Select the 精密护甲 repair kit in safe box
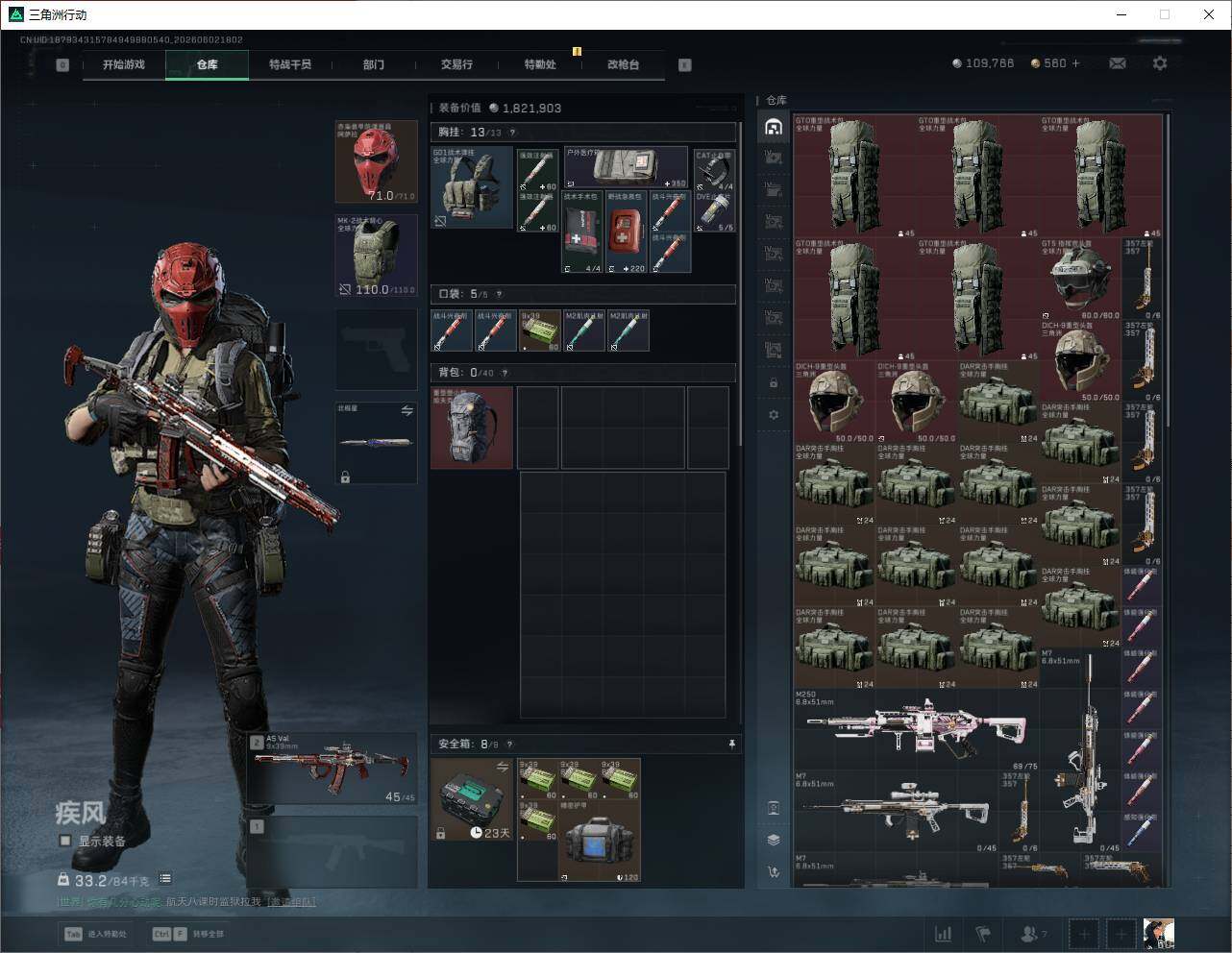Viewport: 1232px width, 953px height. click(600, 841)
